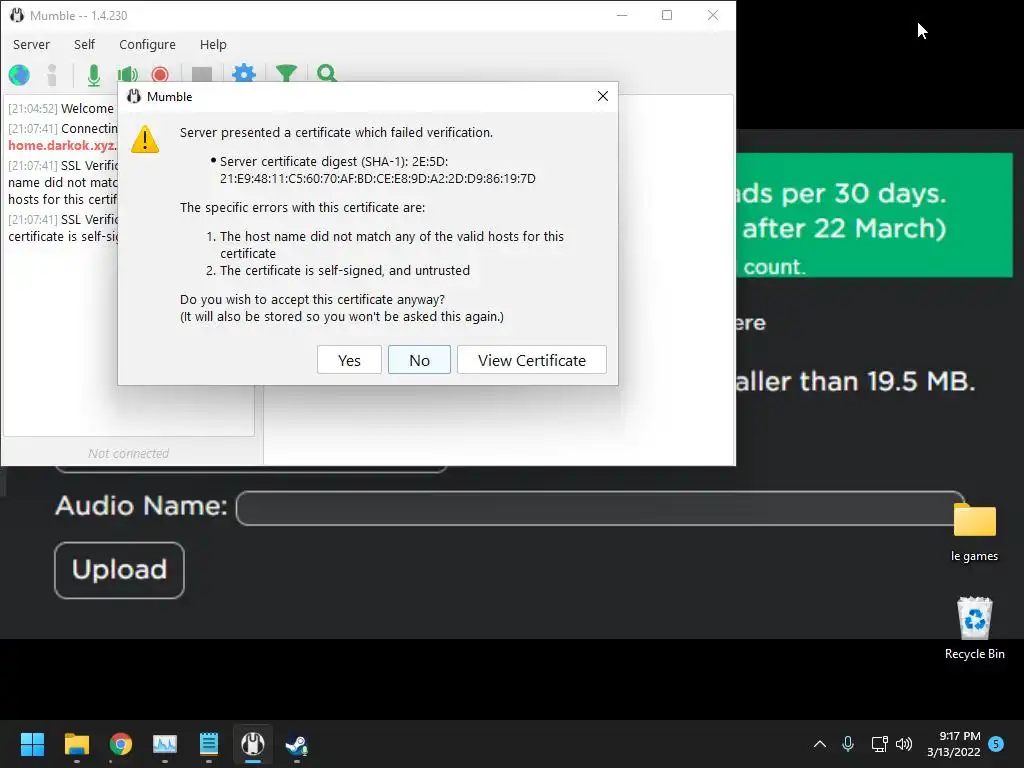Click the Upload button on webpage
This screenshot has width=1024, height=768.
[120, 569]
